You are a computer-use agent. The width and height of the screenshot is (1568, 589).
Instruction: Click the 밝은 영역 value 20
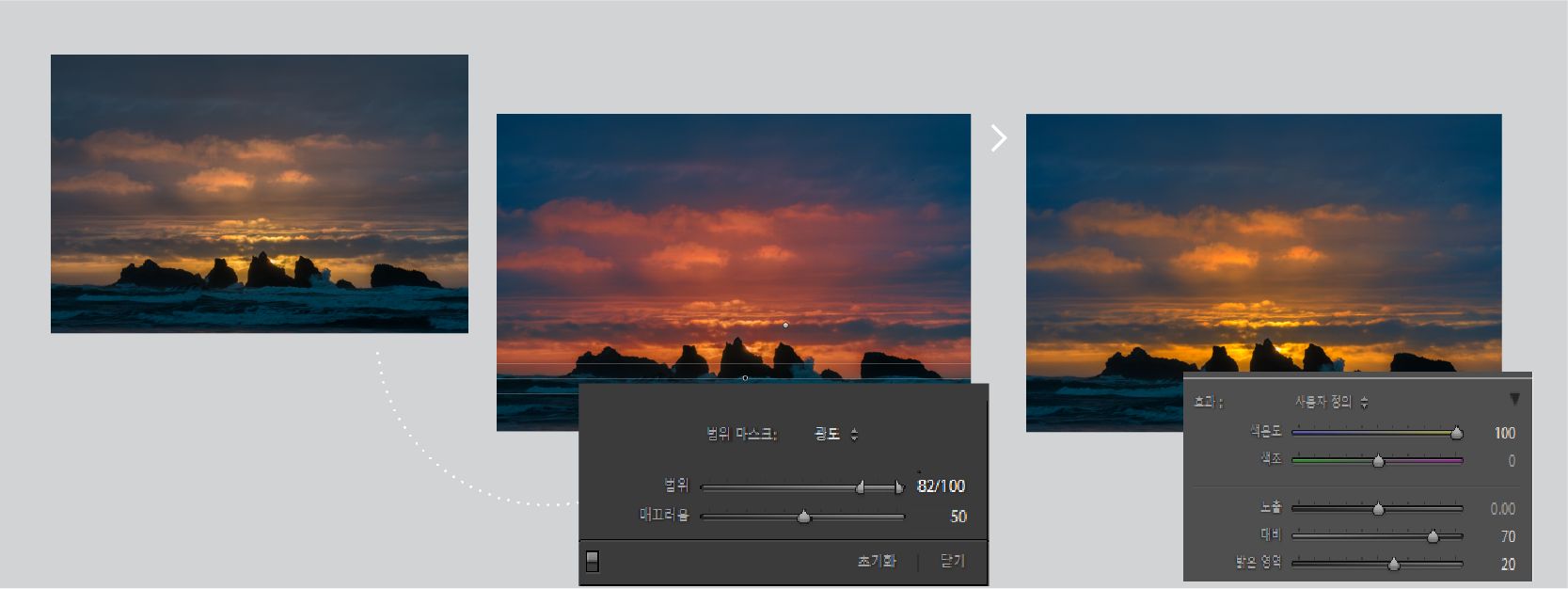[1508, 565]
